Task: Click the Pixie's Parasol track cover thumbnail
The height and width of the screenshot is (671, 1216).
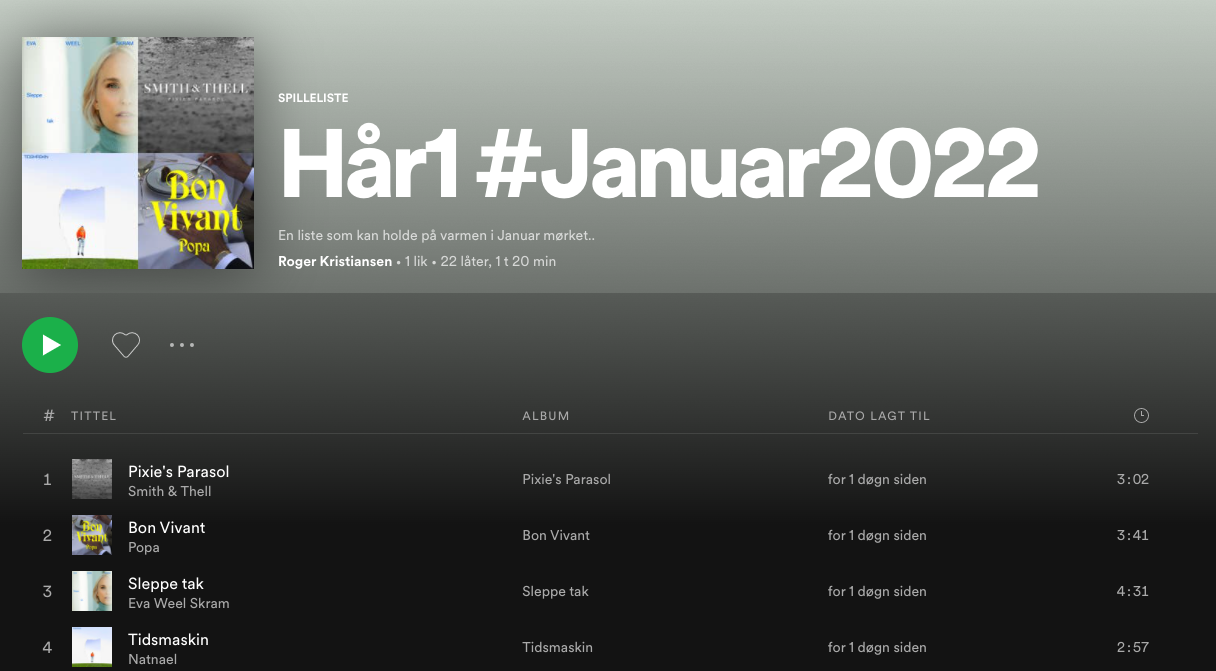Action: tap(92, 479)
